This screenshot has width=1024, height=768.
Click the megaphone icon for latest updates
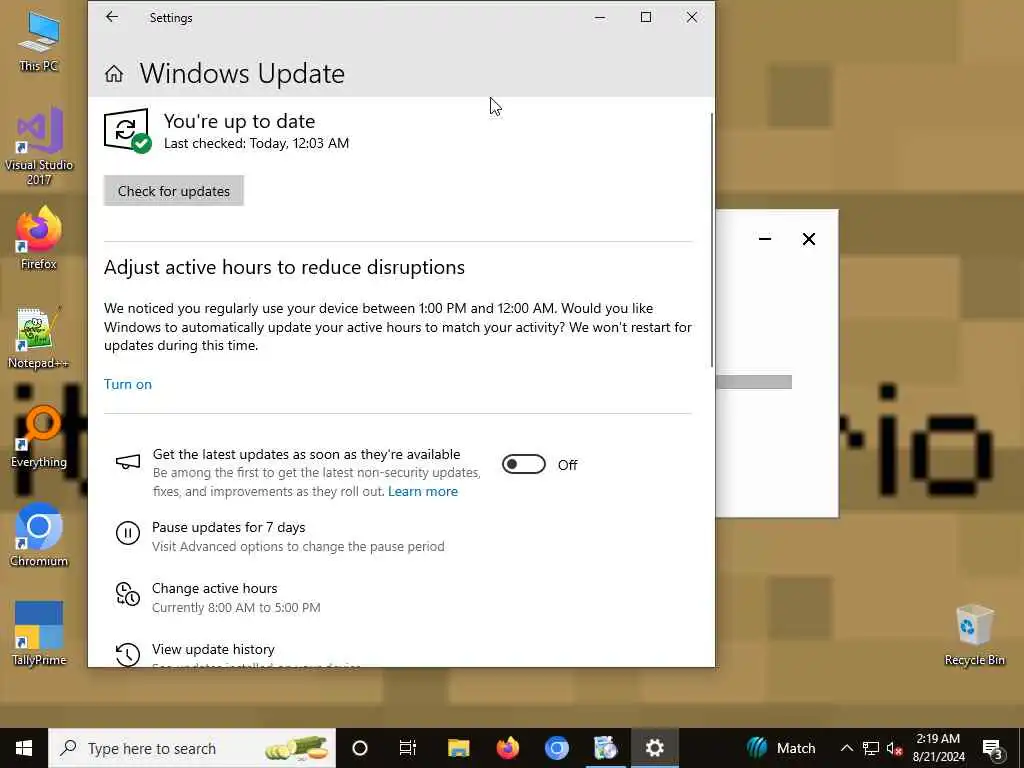(127, 463)
